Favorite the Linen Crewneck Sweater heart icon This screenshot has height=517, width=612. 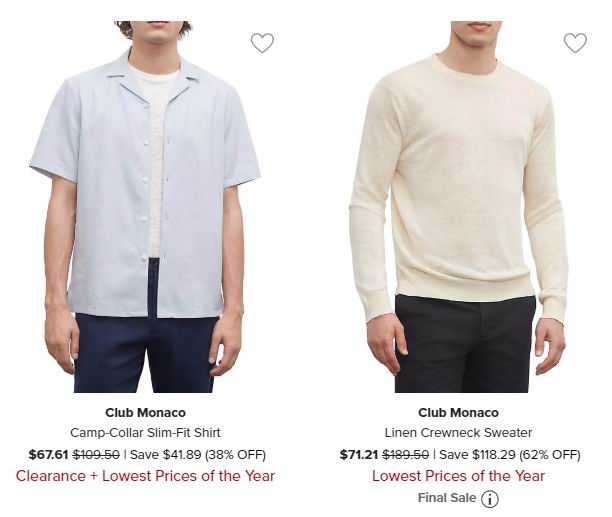575,43
